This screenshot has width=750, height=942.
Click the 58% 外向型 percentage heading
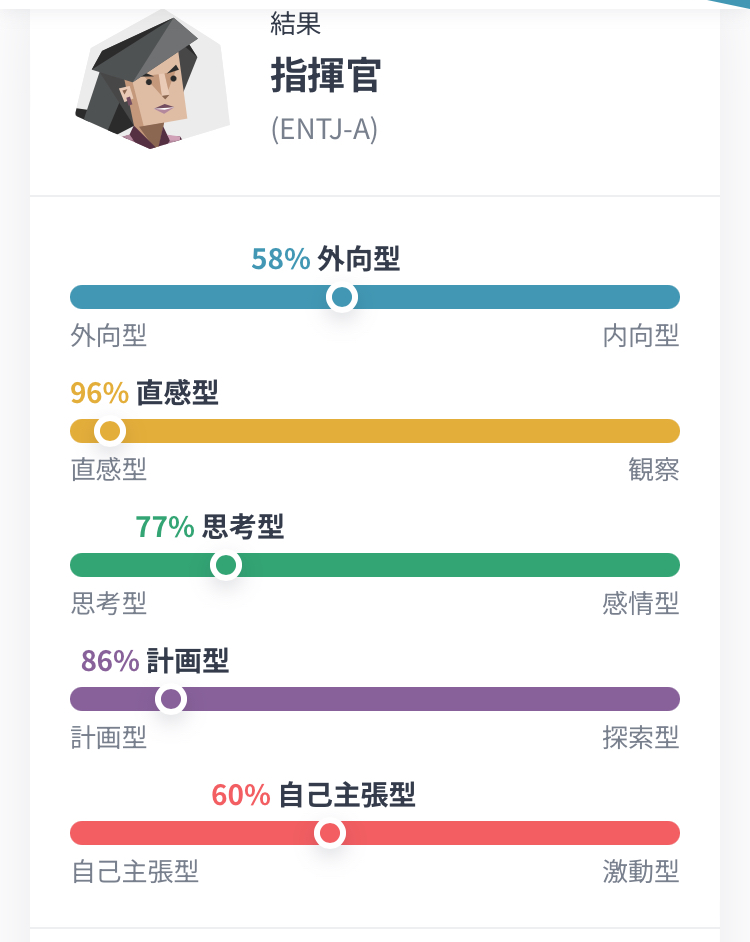[325, 260]
